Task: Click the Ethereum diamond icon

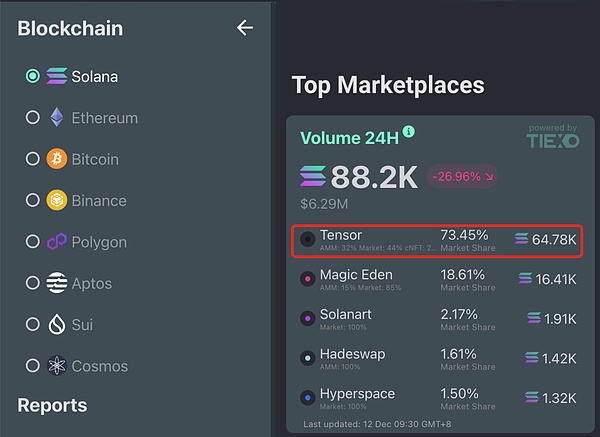Action: click(57, 117)
